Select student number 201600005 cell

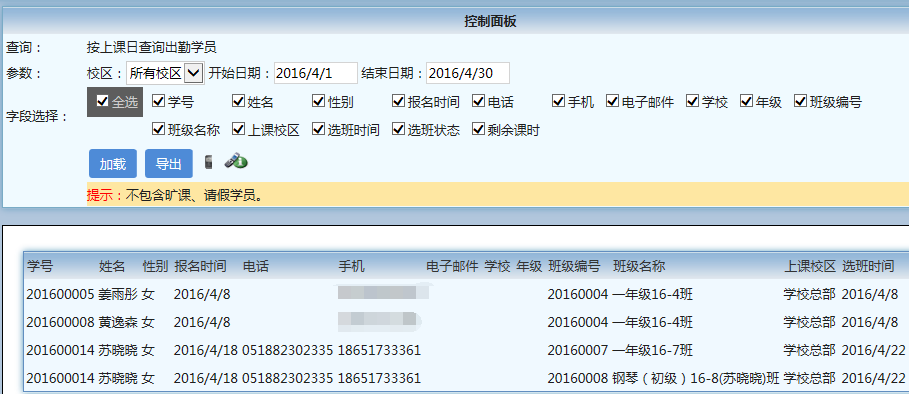60,294
